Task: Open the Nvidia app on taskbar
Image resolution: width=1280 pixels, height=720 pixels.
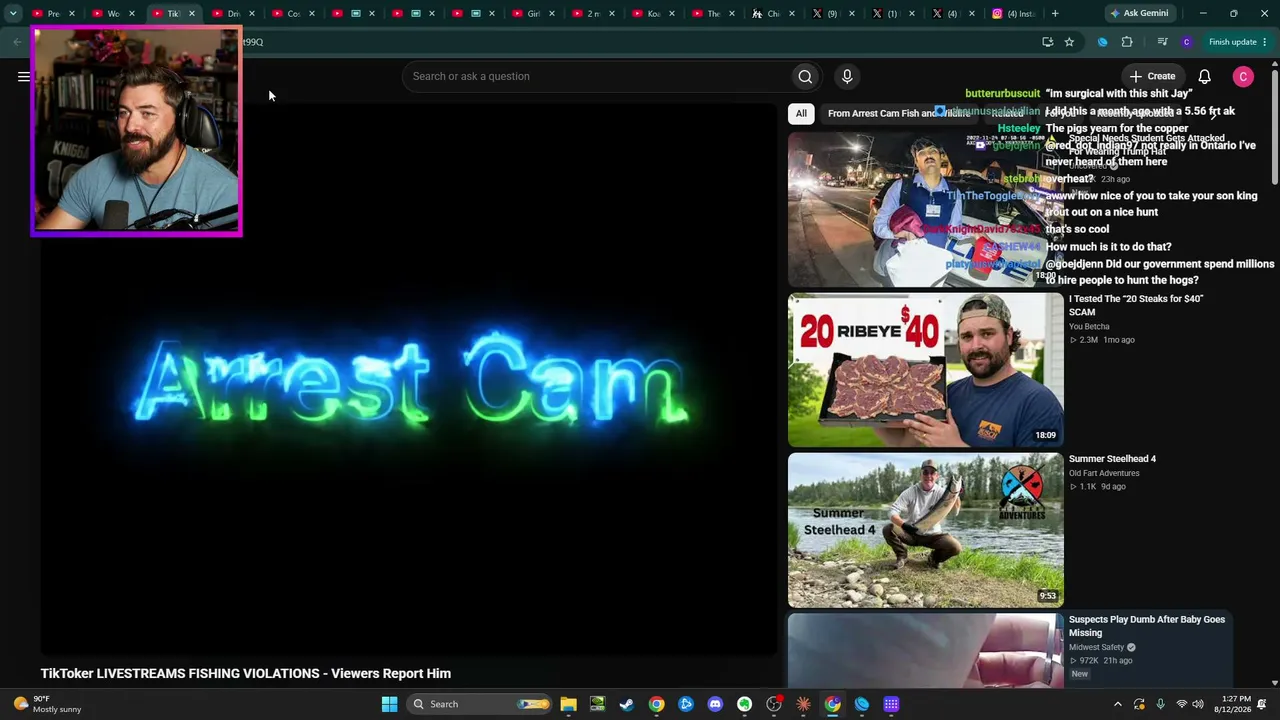Action: tap(597, 704)
